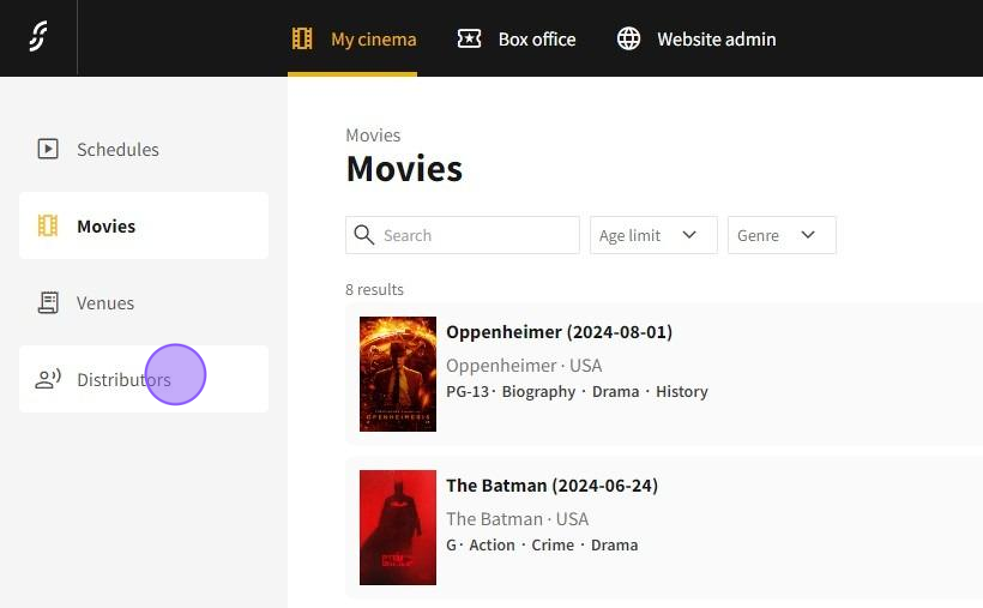Click The Batman red poster thumbnail
Image resolution: width=983 pixels, height=608 pixels.
[x=398, y=527]
